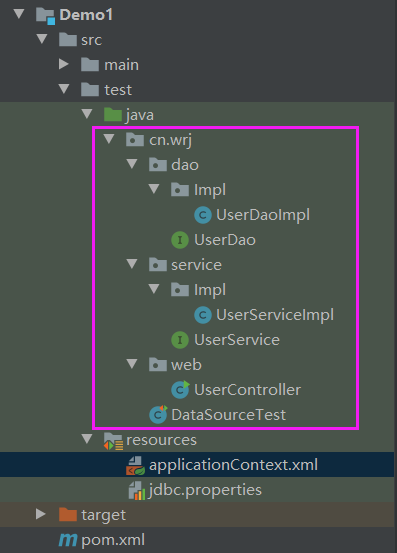Select the applicationContext.xml file name
The image size is (397, 553).
[x=233, y=466]
